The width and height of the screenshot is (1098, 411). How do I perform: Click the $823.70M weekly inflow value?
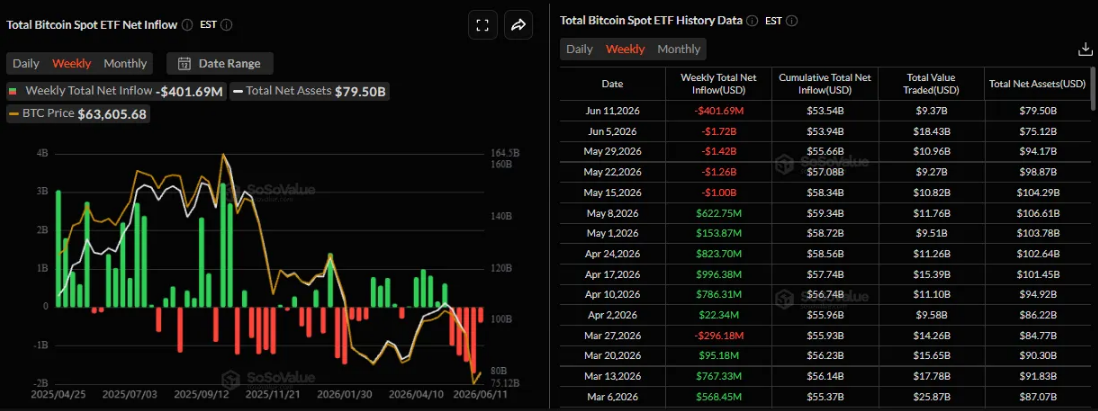click(718, 253)
